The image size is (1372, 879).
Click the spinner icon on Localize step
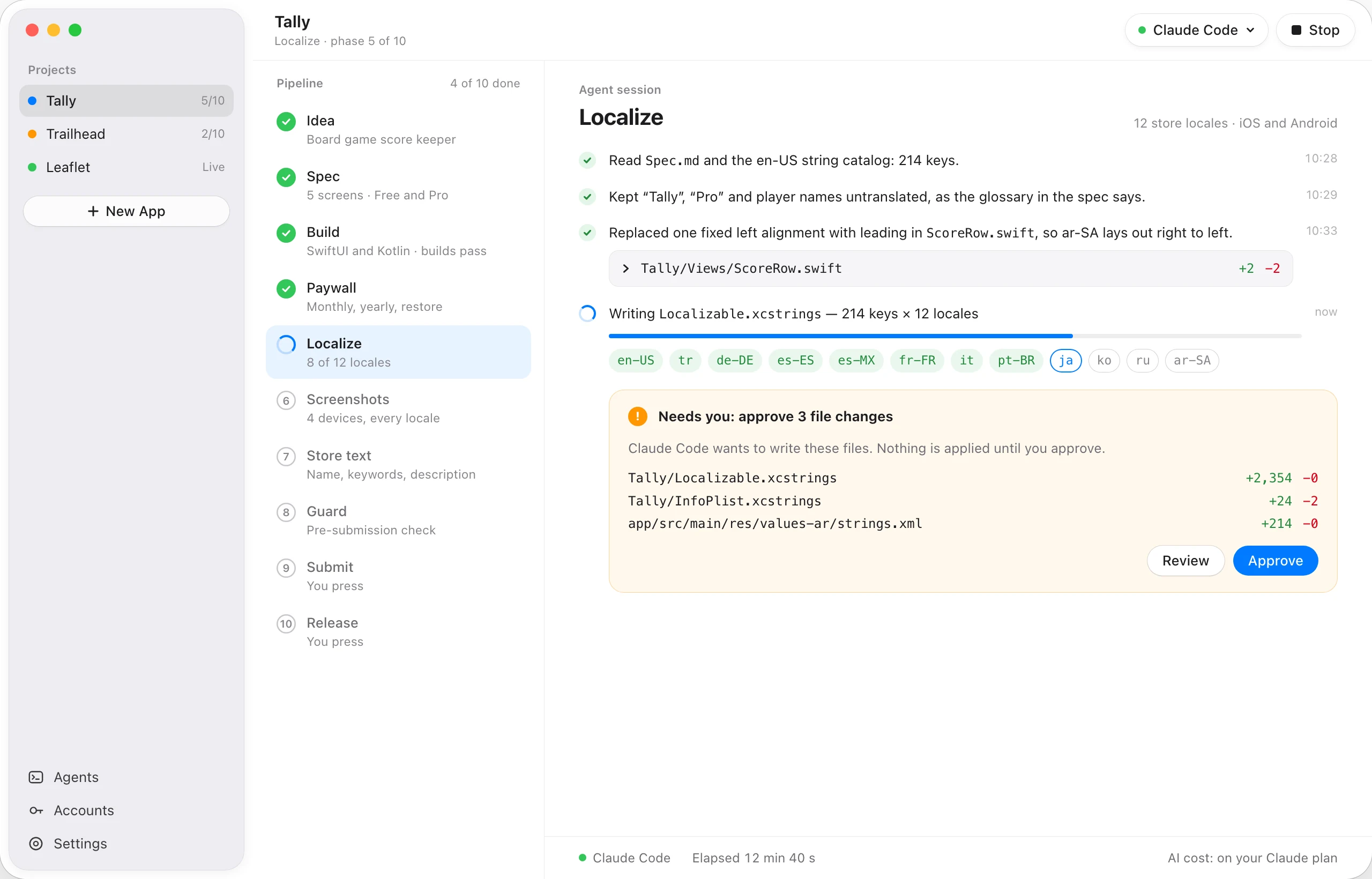(286, 345)
